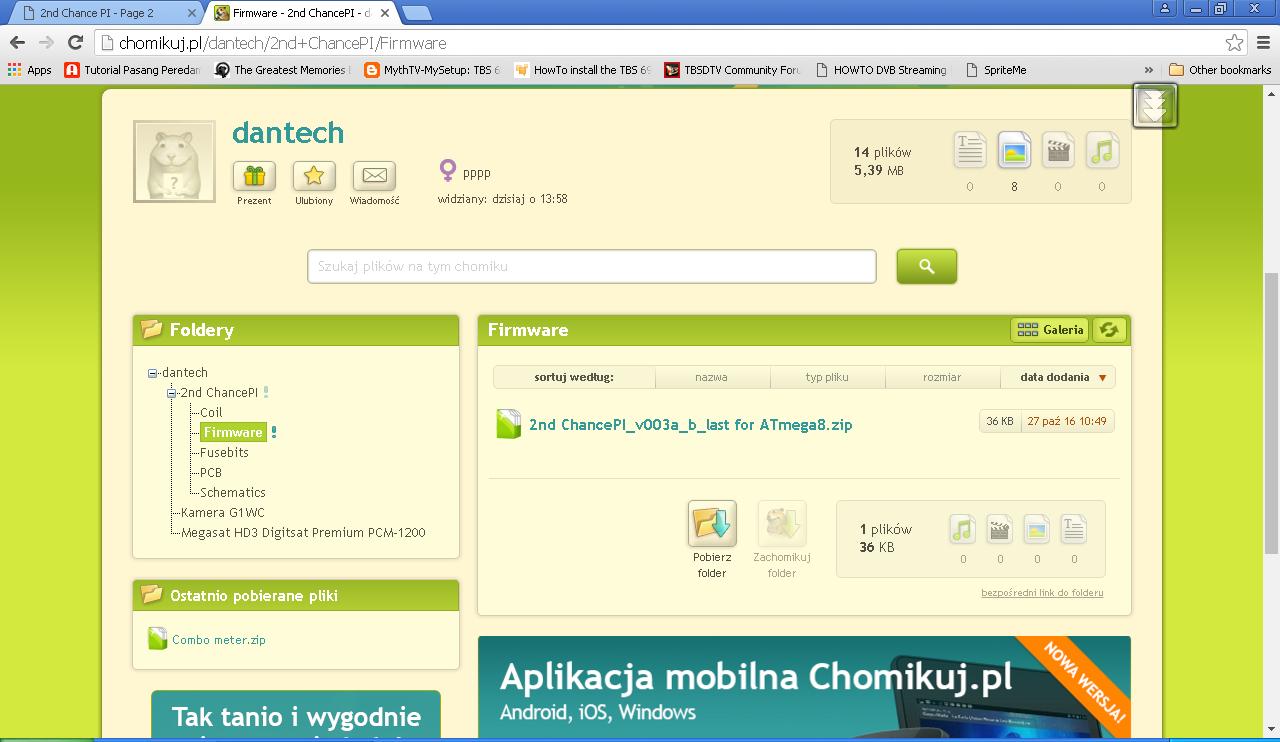Open 2nd ChancePI_v003a_b_last for ATmega8.zip
The width and height of the screenshot is (1280, 742).
pos(690,424)
